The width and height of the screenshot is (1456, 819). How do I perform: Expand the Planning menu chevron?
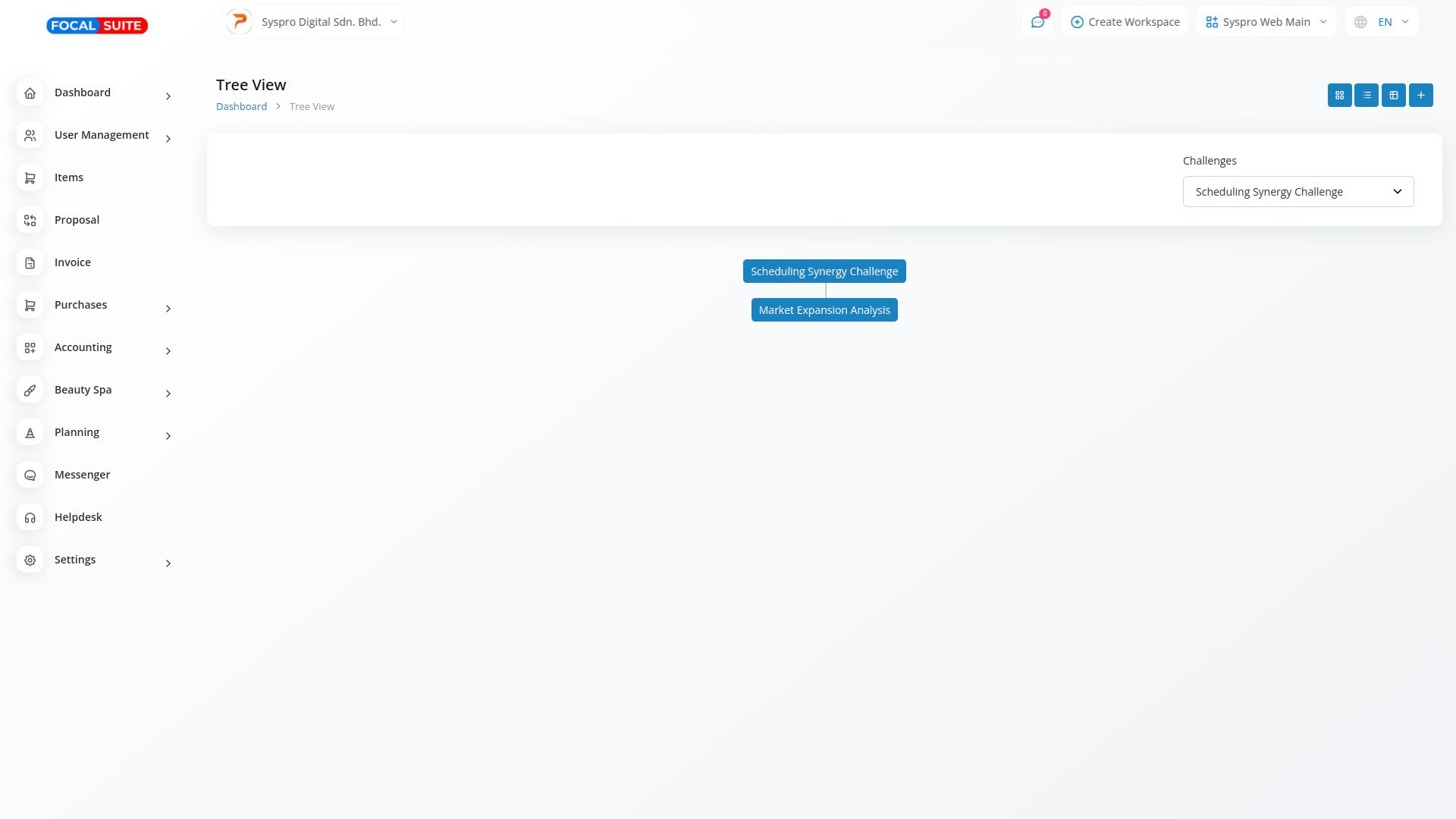[168, 436]
